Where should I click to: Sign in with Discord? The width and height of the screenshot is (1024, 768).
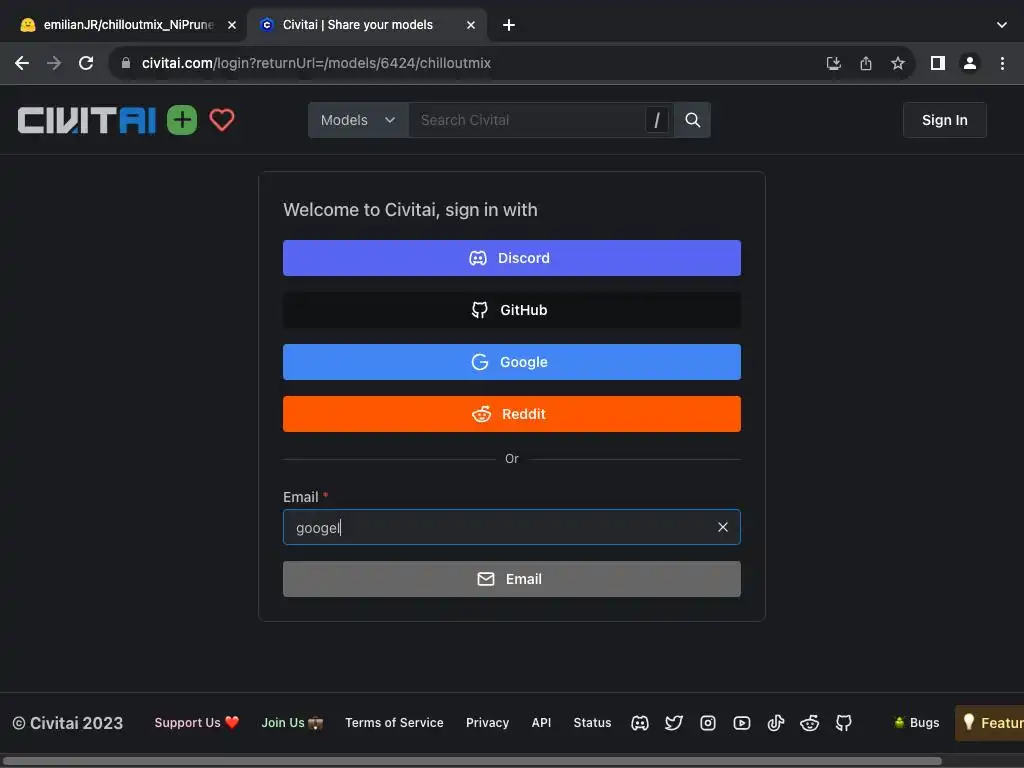pyautogui.click(x=512, y=258)
